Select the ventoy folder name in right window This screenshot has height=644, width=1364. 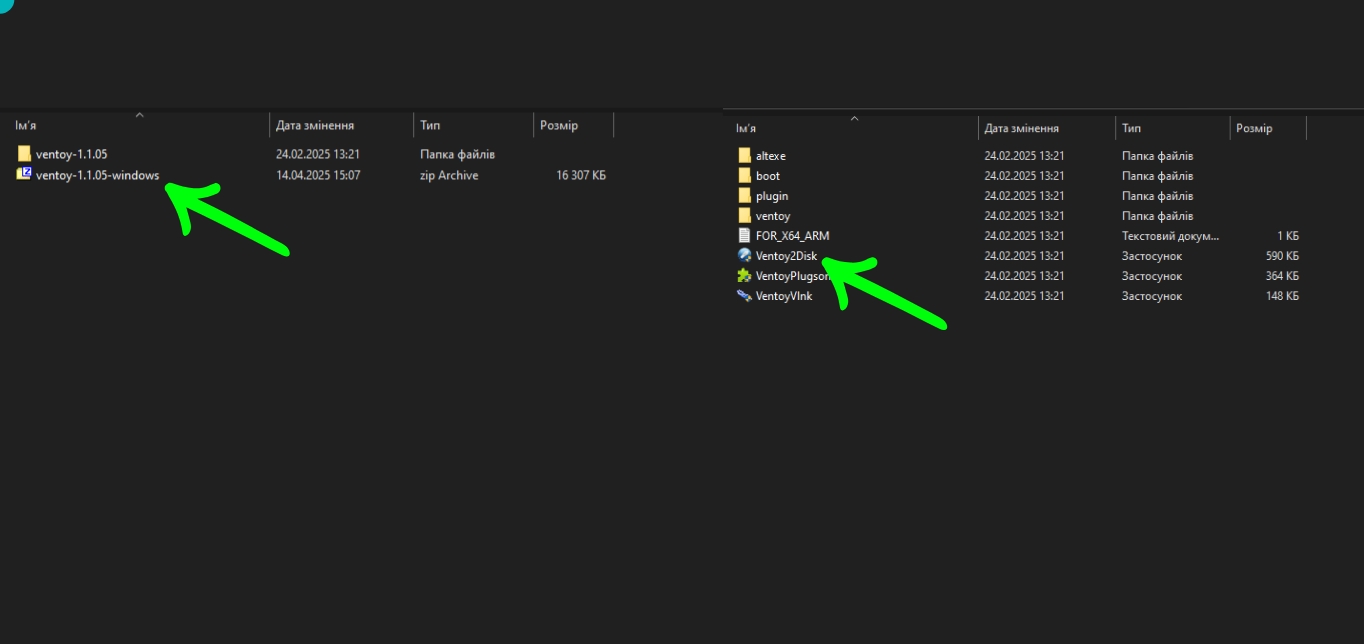point(773,216)
